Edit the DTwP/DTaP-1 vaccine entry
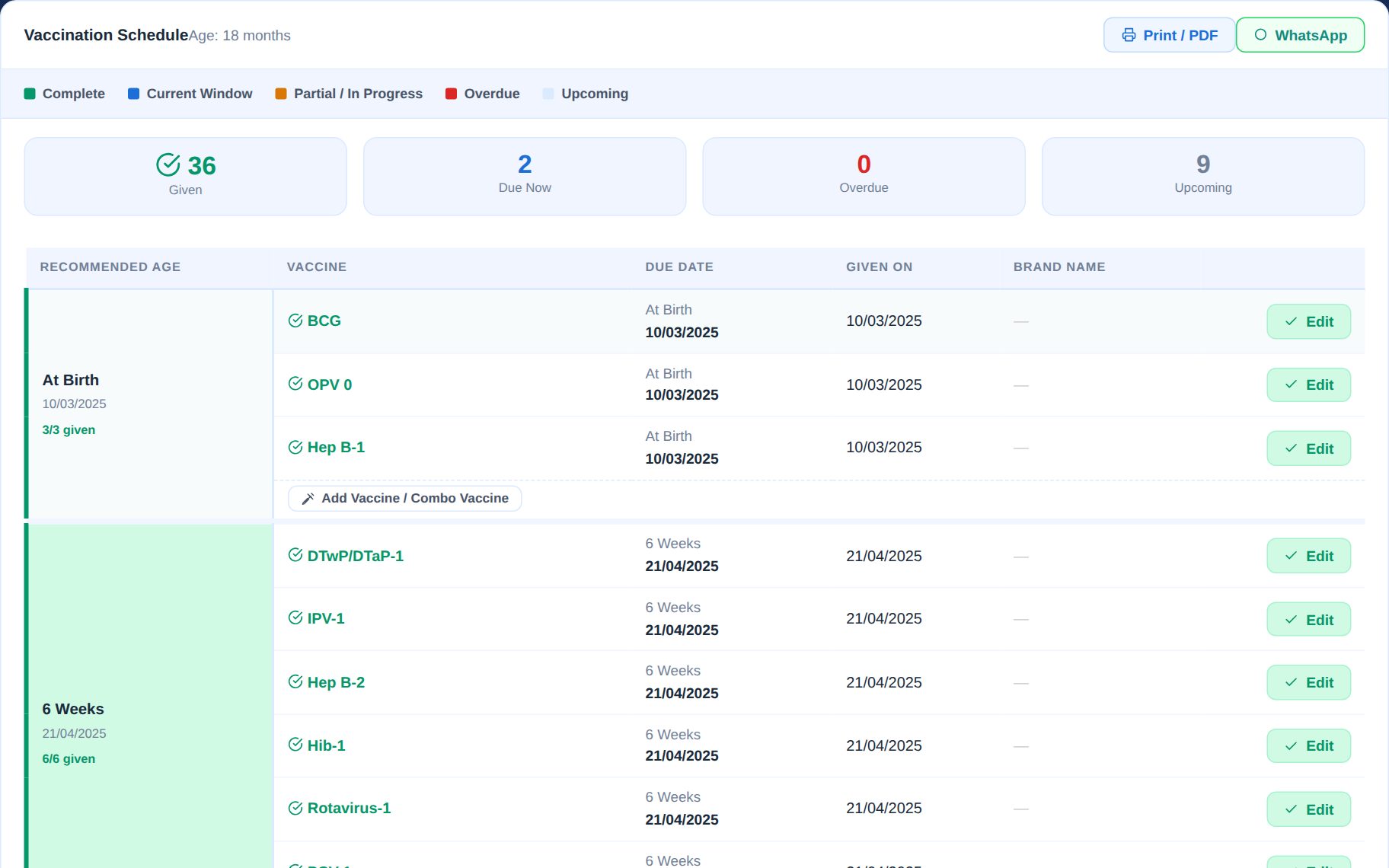Screen dimensions: 1389x868 click(x=1308, y=556)
